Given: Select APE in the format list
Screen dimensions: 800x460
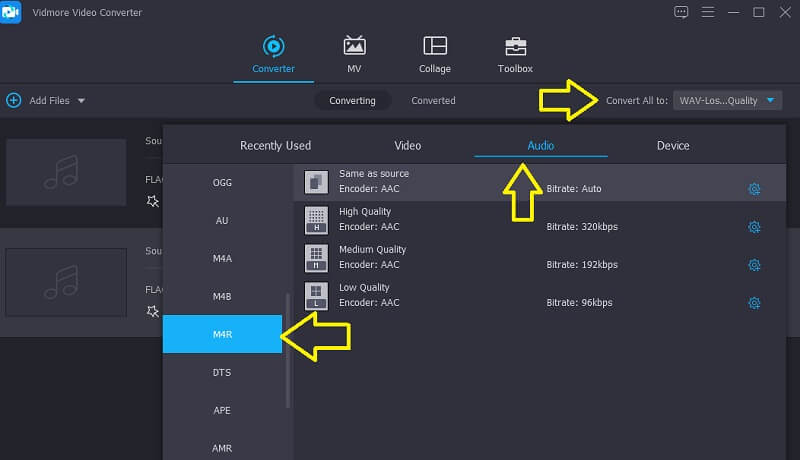Looking at the screenshot, I should click(222, 410).
